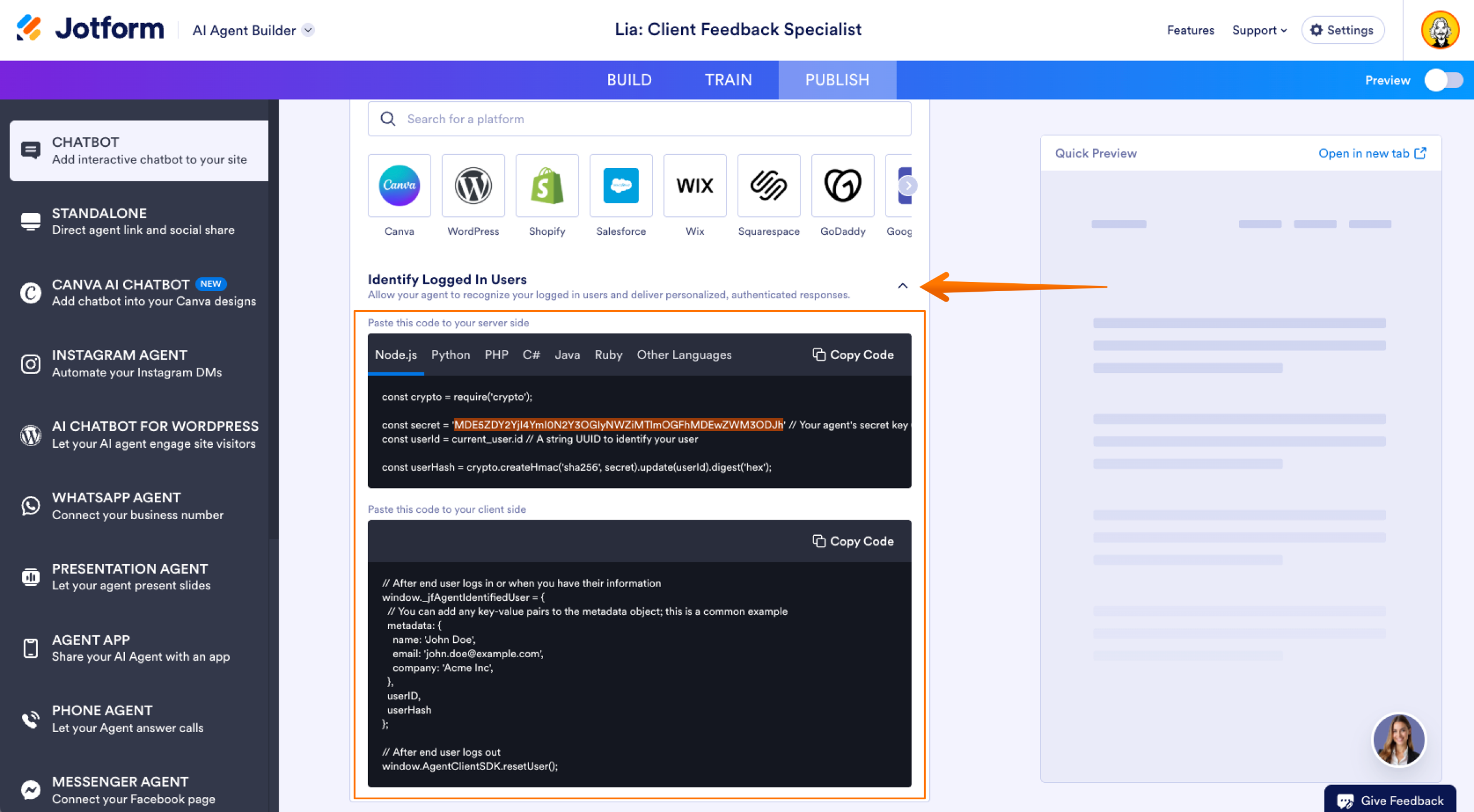
Task: Select the Wix platform icon
Action: (694, 185)
